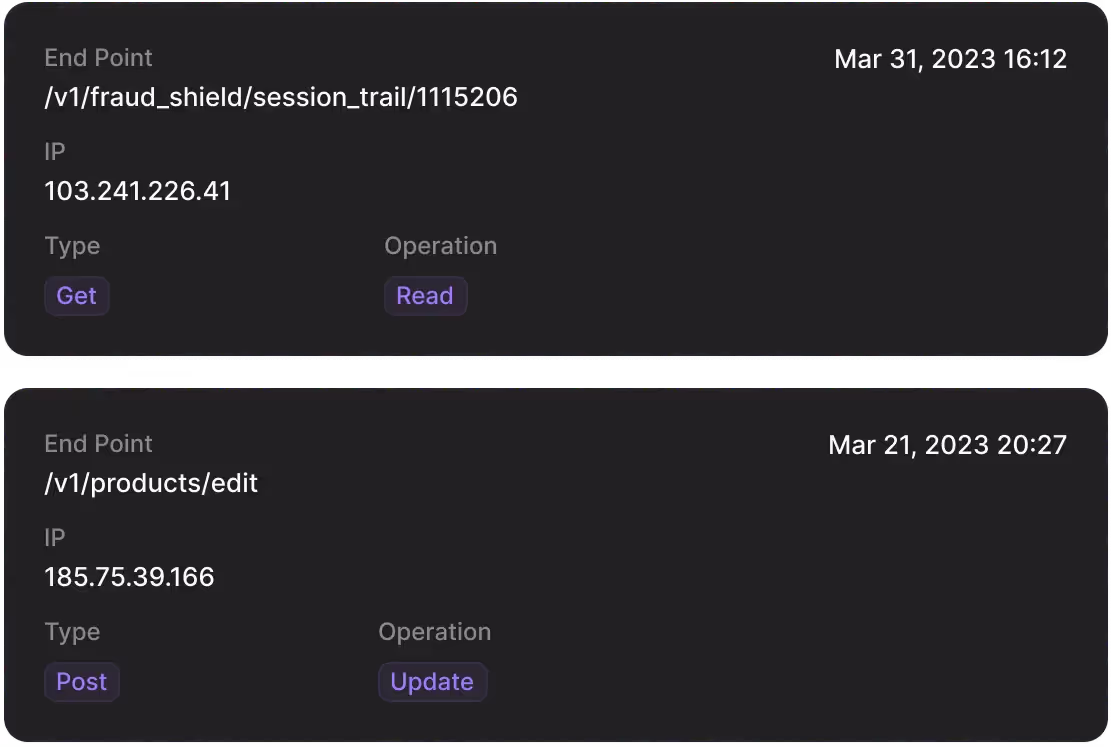Click the Type label above Get badge
The width and height of the screenshot is (1111, 747).
(x=72, y=246)
